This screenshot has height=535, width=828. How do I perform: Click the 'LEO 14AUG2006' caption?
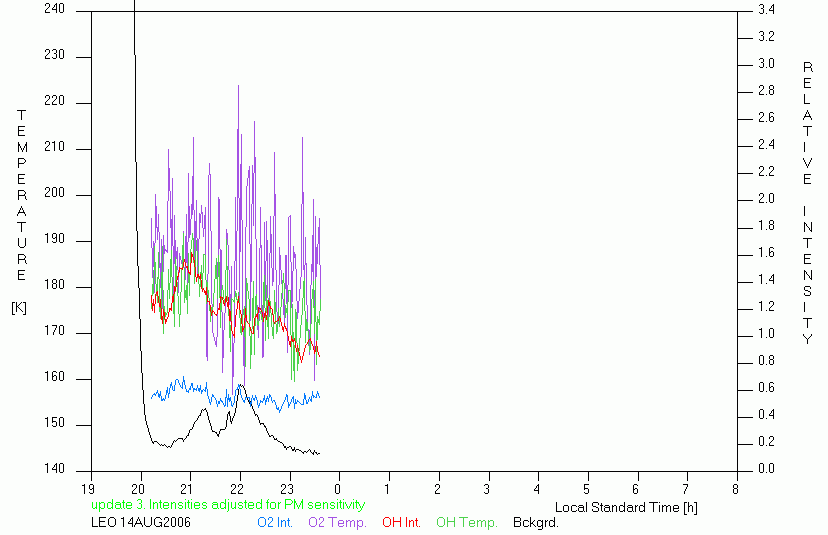pyautogui.click(x=141, y=522)
